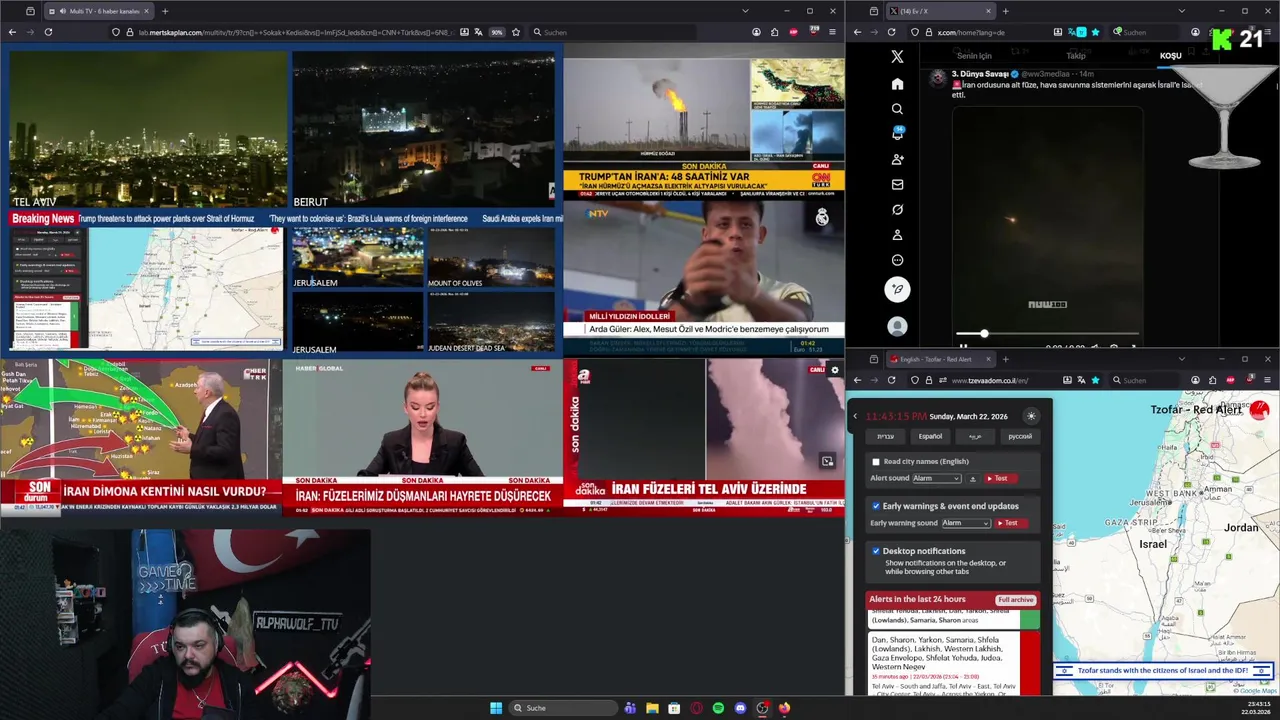Viewport: 1280px width, 720px height.
Task: Open the X follow people icon
Action: 897,159
